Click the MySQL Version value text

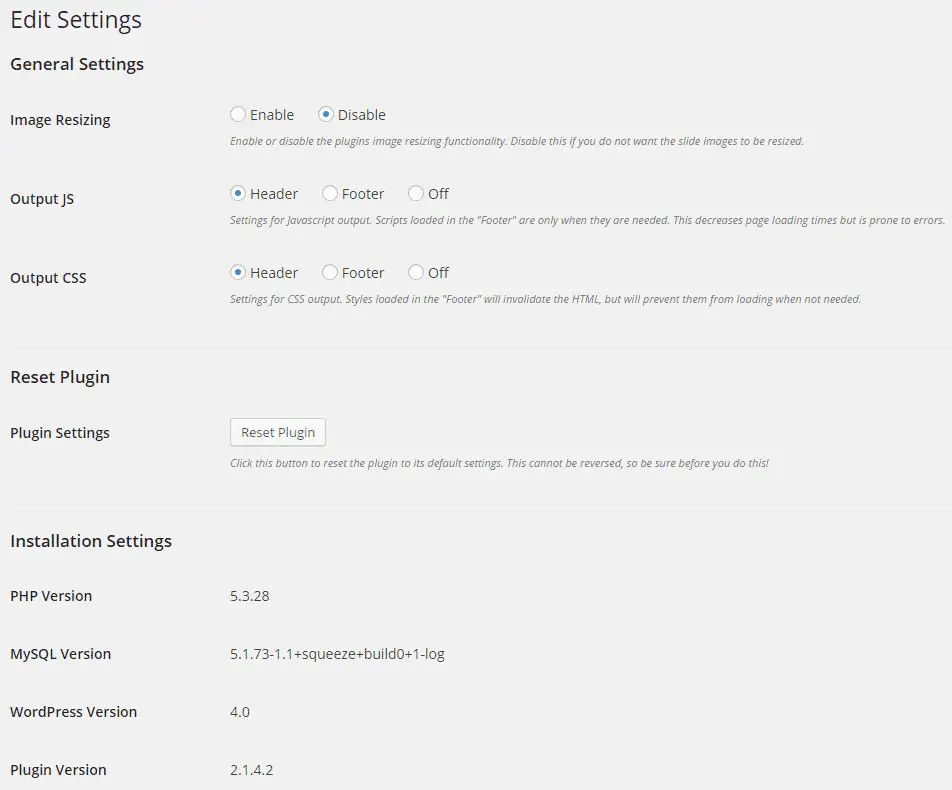(337, 654)
